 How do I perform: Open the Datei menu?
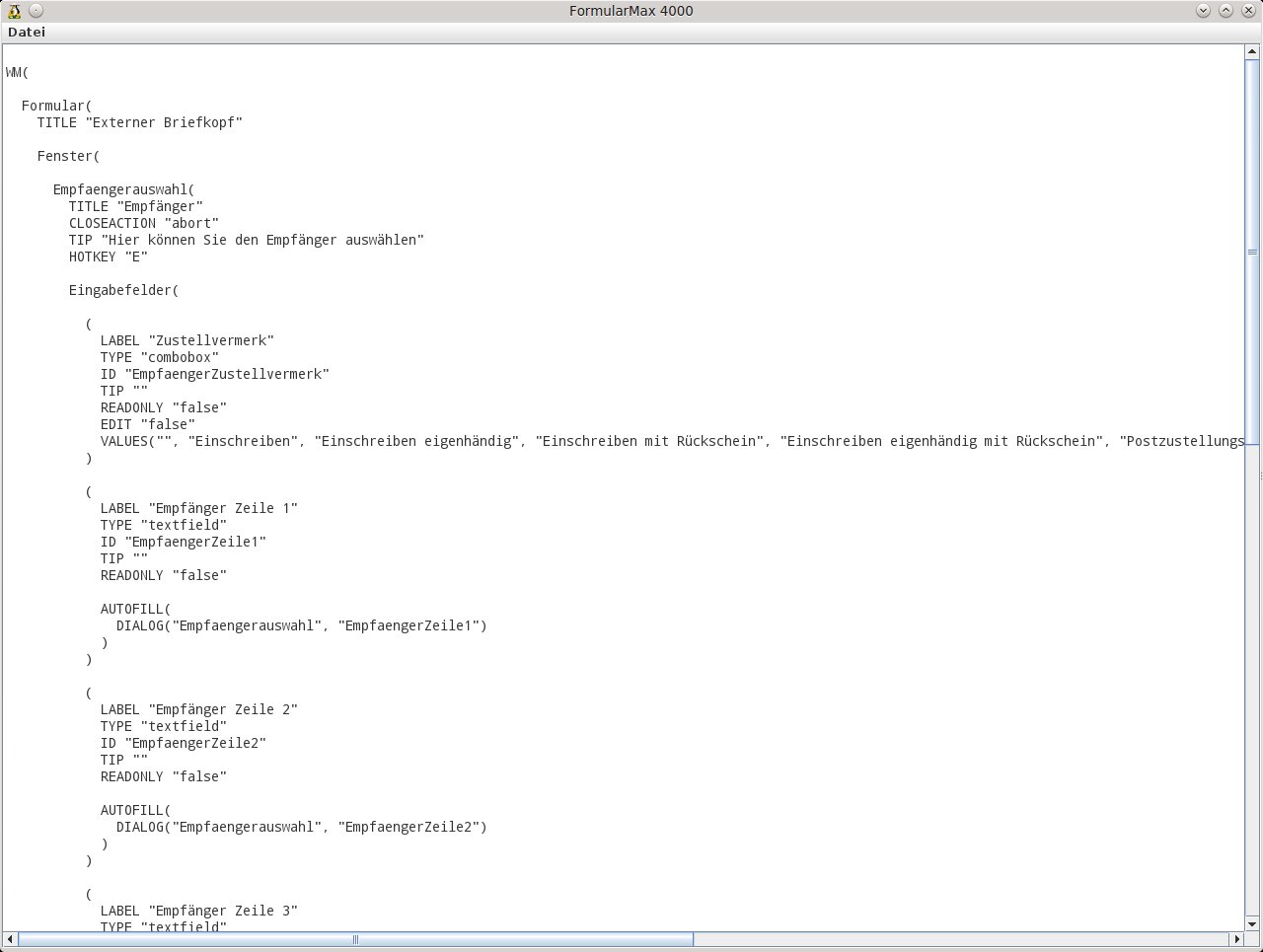26,32
